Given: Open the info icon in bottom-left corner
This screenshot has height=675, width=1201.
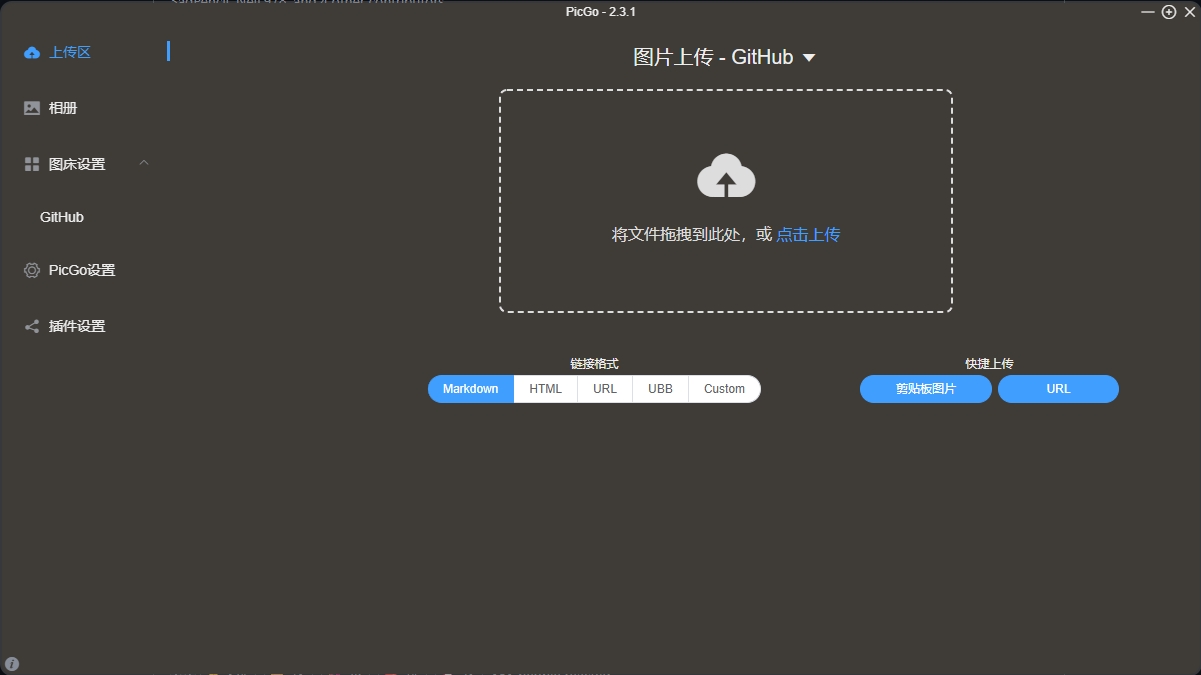Looking at the screenshot, I should [x=12, y=664].
